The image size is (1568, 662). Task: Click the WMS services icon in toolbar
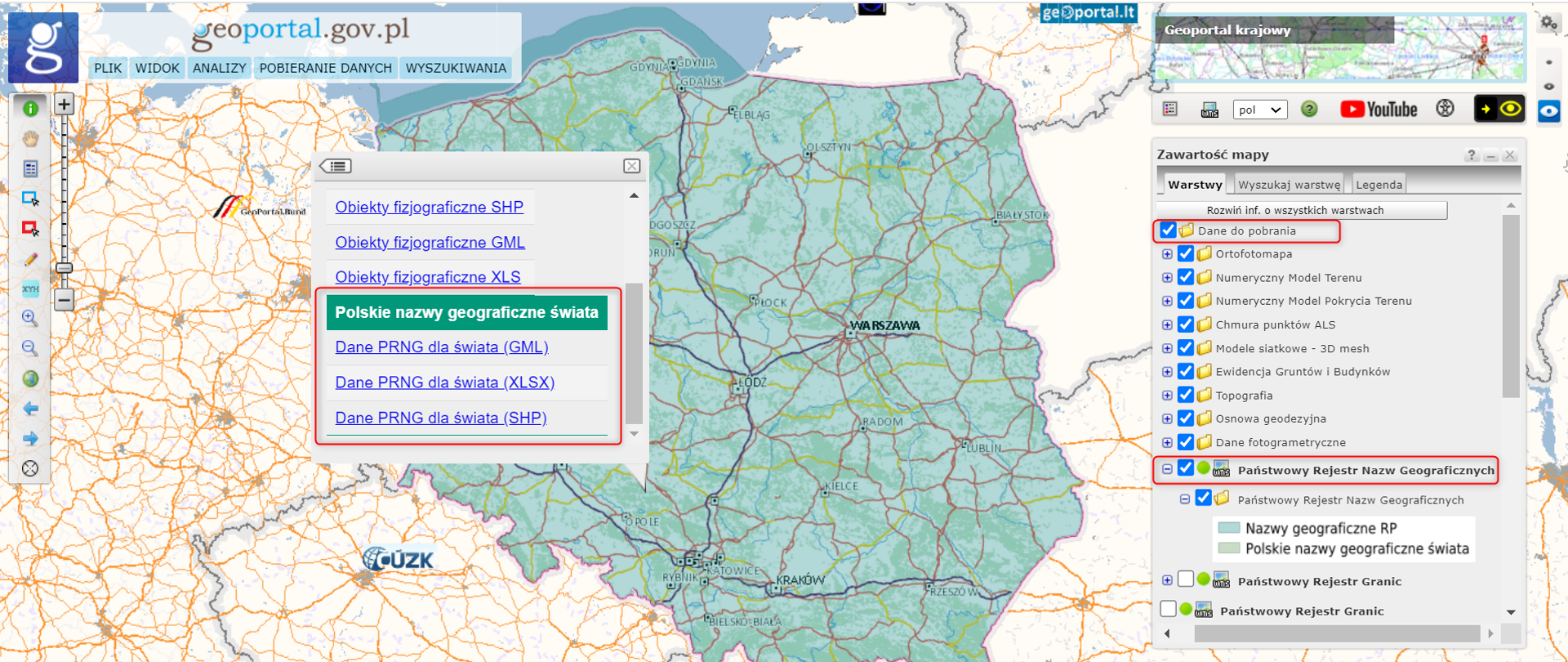click(x=1209, y=110)
